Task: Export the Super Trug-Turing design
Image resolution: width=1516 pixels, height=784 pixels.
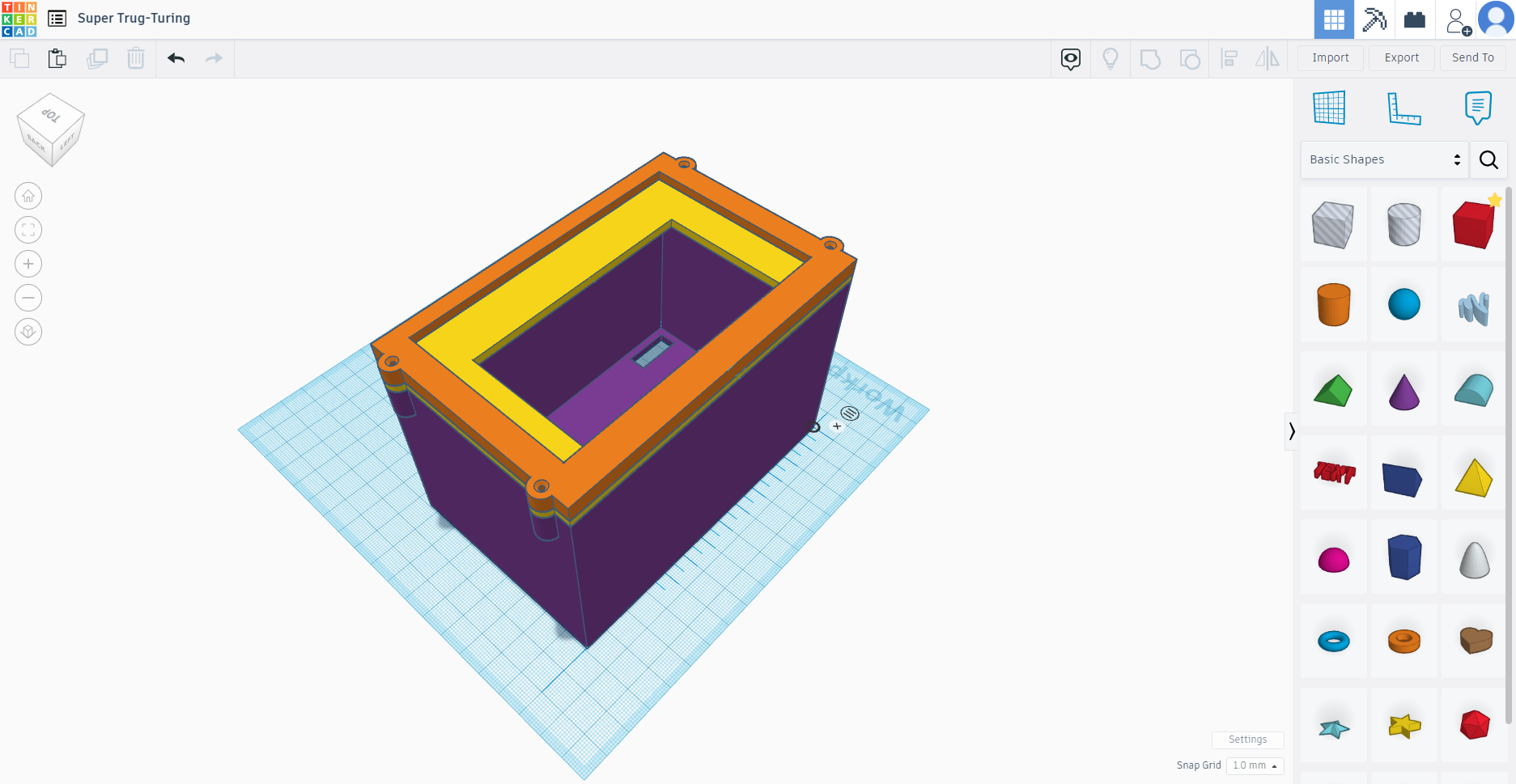Action: pos(1401,57)
